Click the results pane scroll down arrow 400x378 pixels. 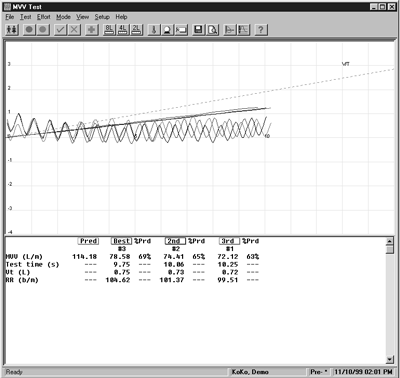(390, 359)
